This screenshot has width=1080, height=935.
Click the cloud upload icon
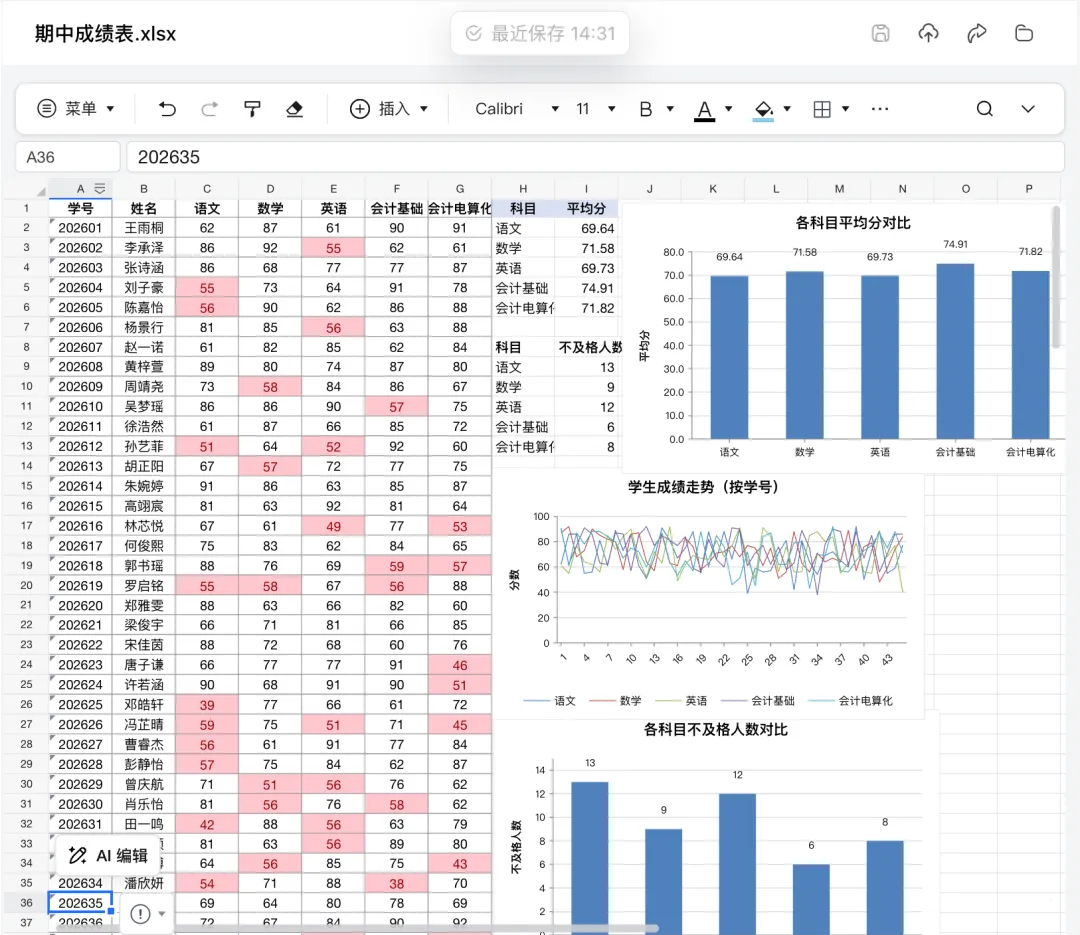(928, 33)
